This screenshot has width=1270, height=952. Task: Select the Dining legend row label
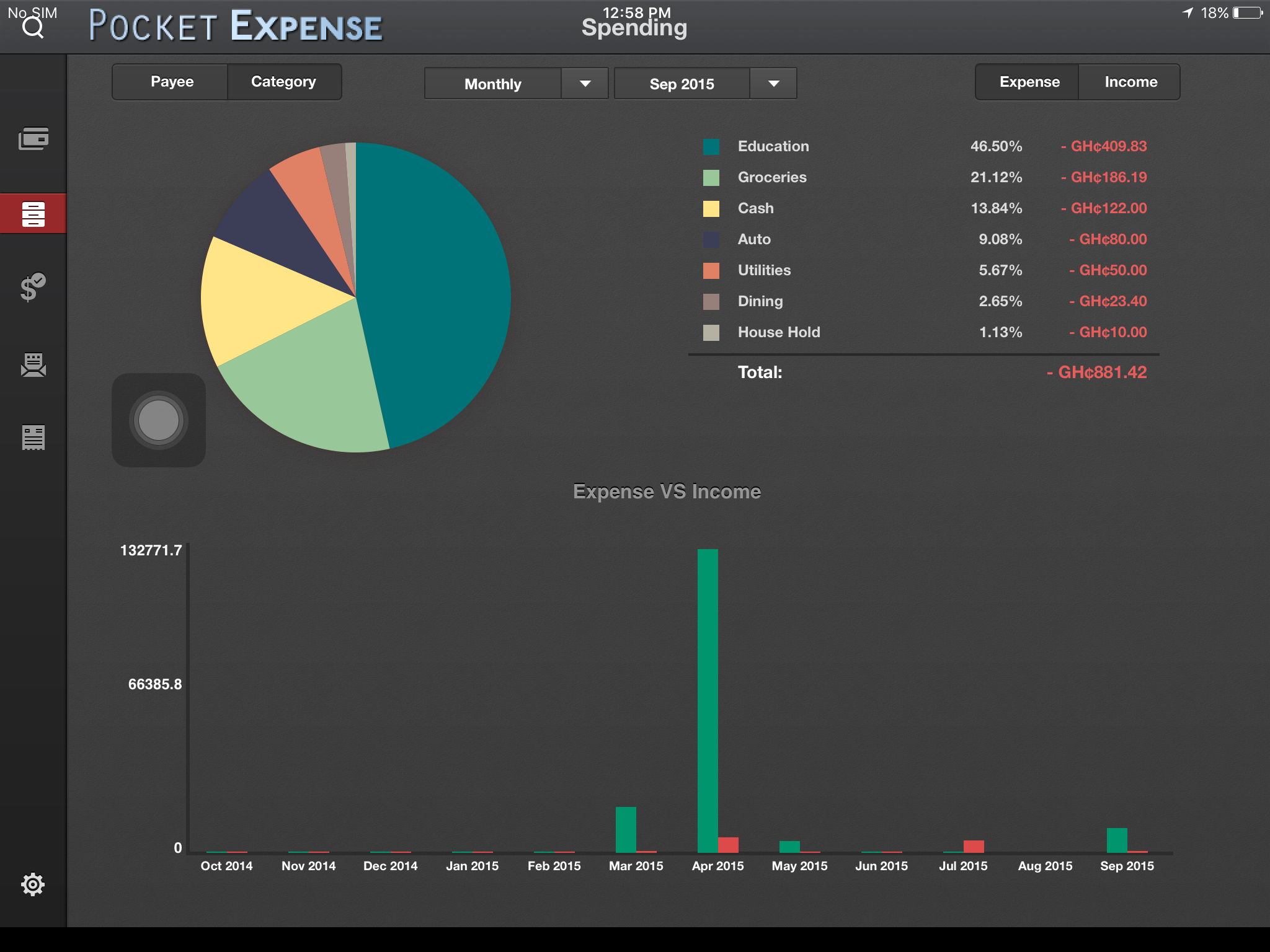click(760, 301)
